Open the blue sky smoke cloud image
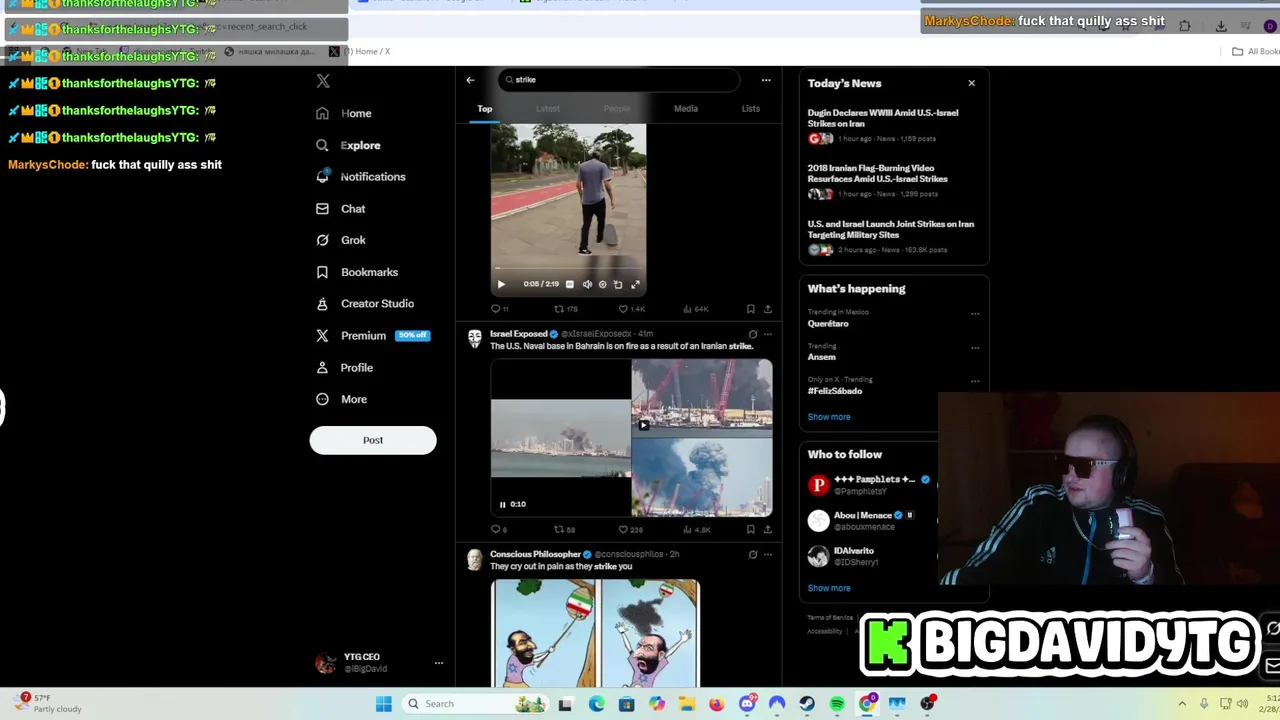The width and height of the screenshot is (1280, 720). tap(702, 477)
